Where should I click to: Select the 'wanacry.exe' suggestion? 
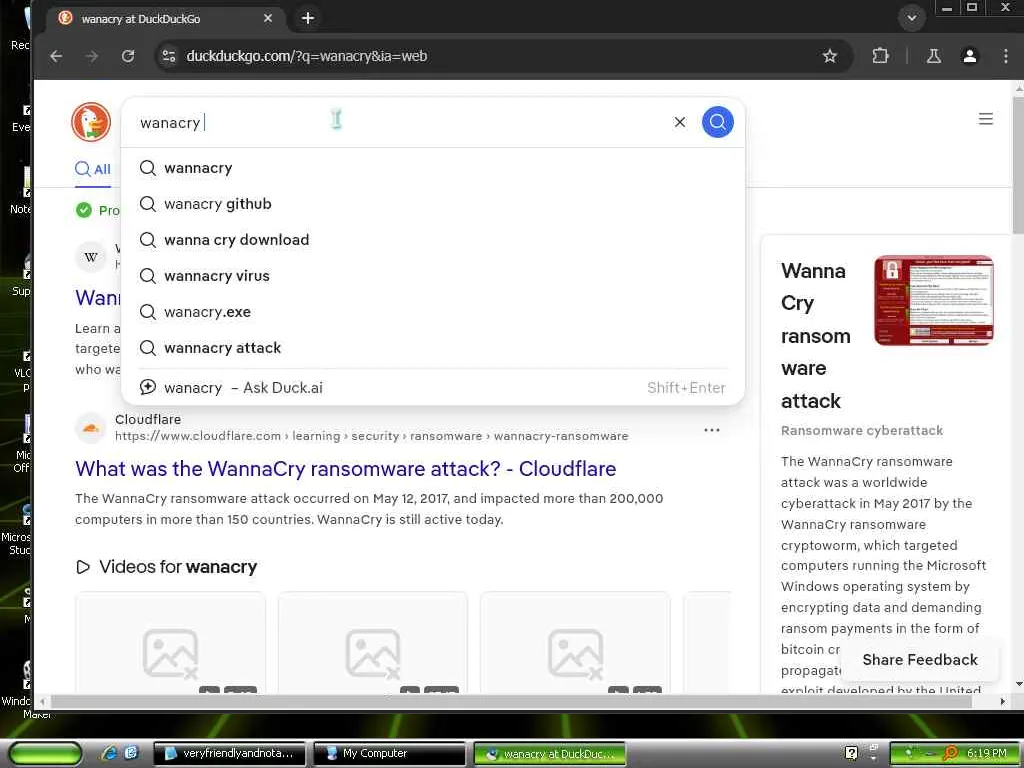point(433,312)
